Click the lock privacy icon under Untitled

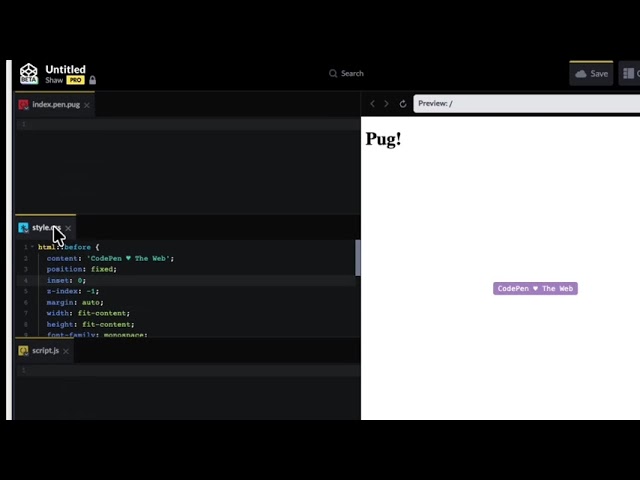[x=93, y=80]
